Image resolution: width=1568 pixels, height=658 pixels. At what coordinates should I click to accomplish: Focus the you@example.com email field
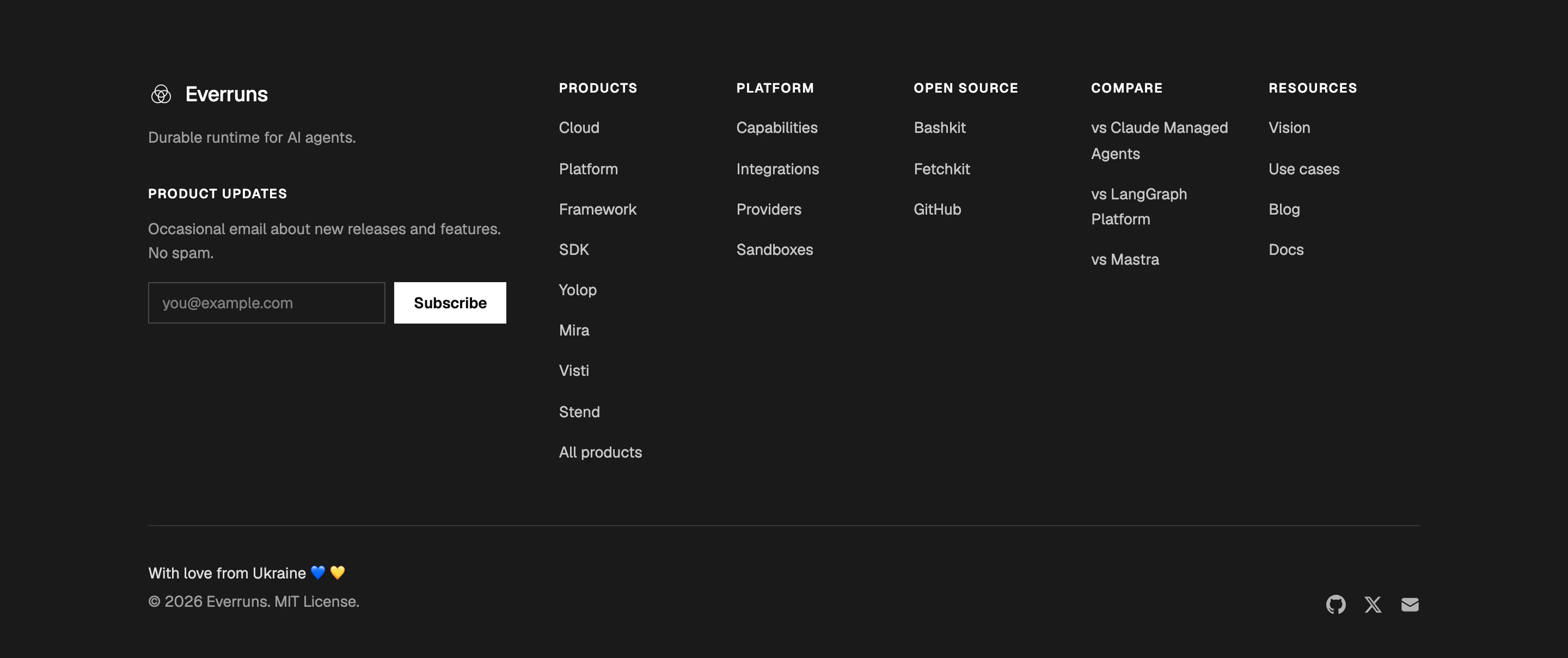[267, 303]
